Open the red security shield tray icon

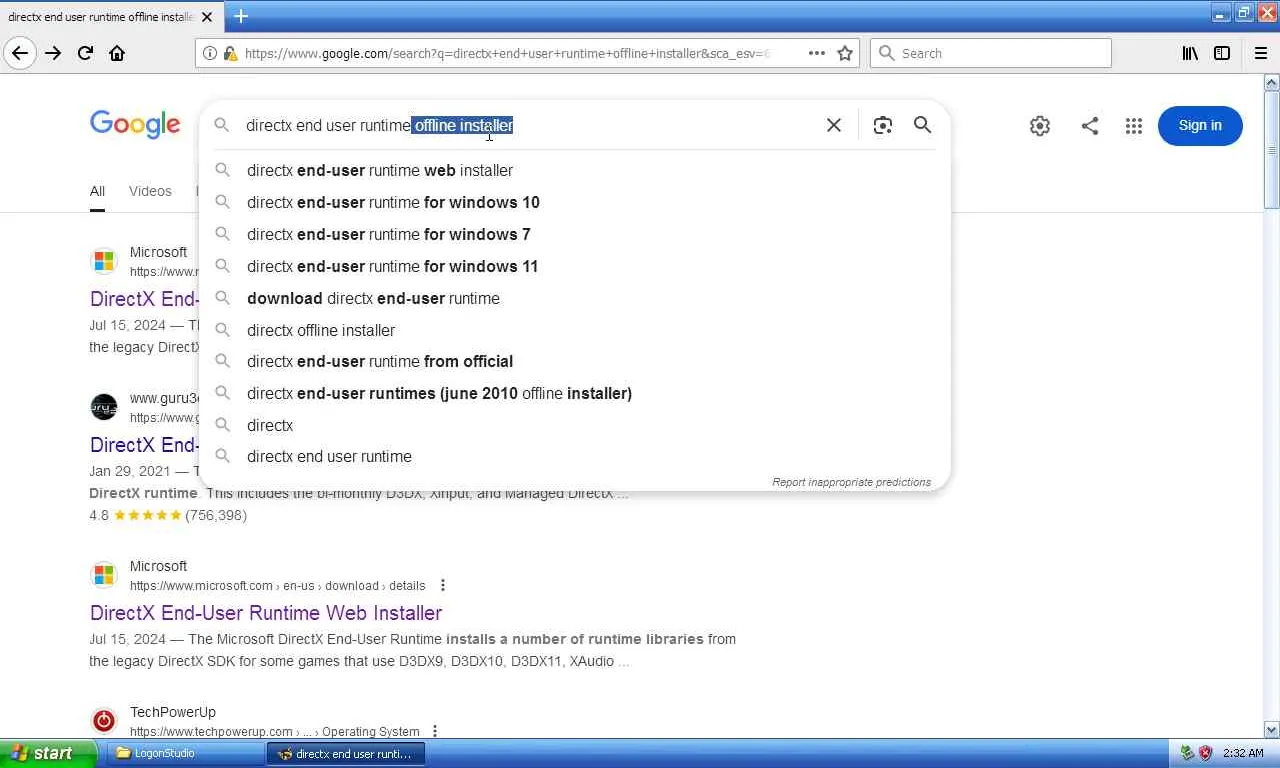pyautogui.click(x=1205, y=753)
